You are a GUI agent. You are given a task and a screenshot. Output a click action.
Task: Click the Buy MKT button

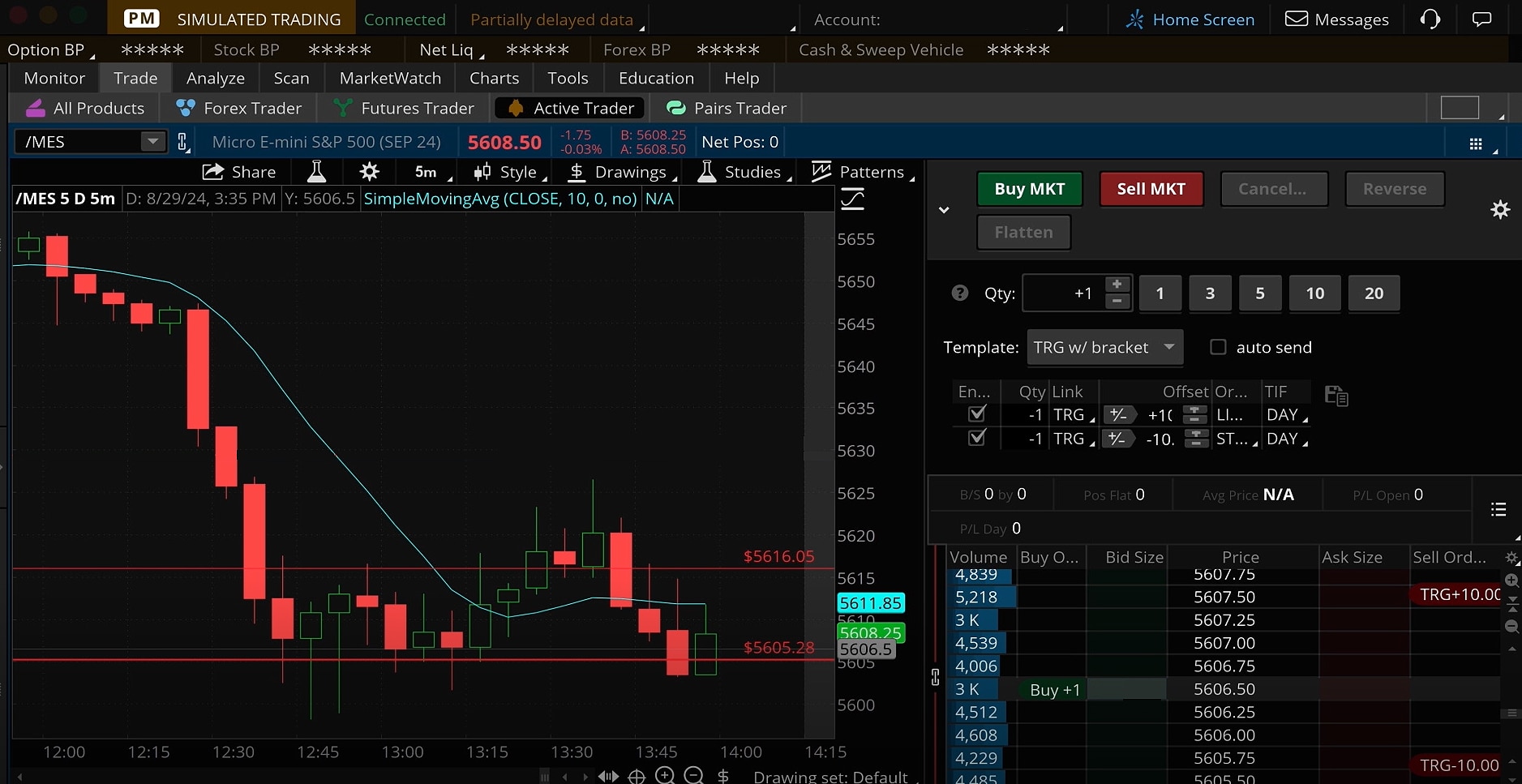(1029, 188)
